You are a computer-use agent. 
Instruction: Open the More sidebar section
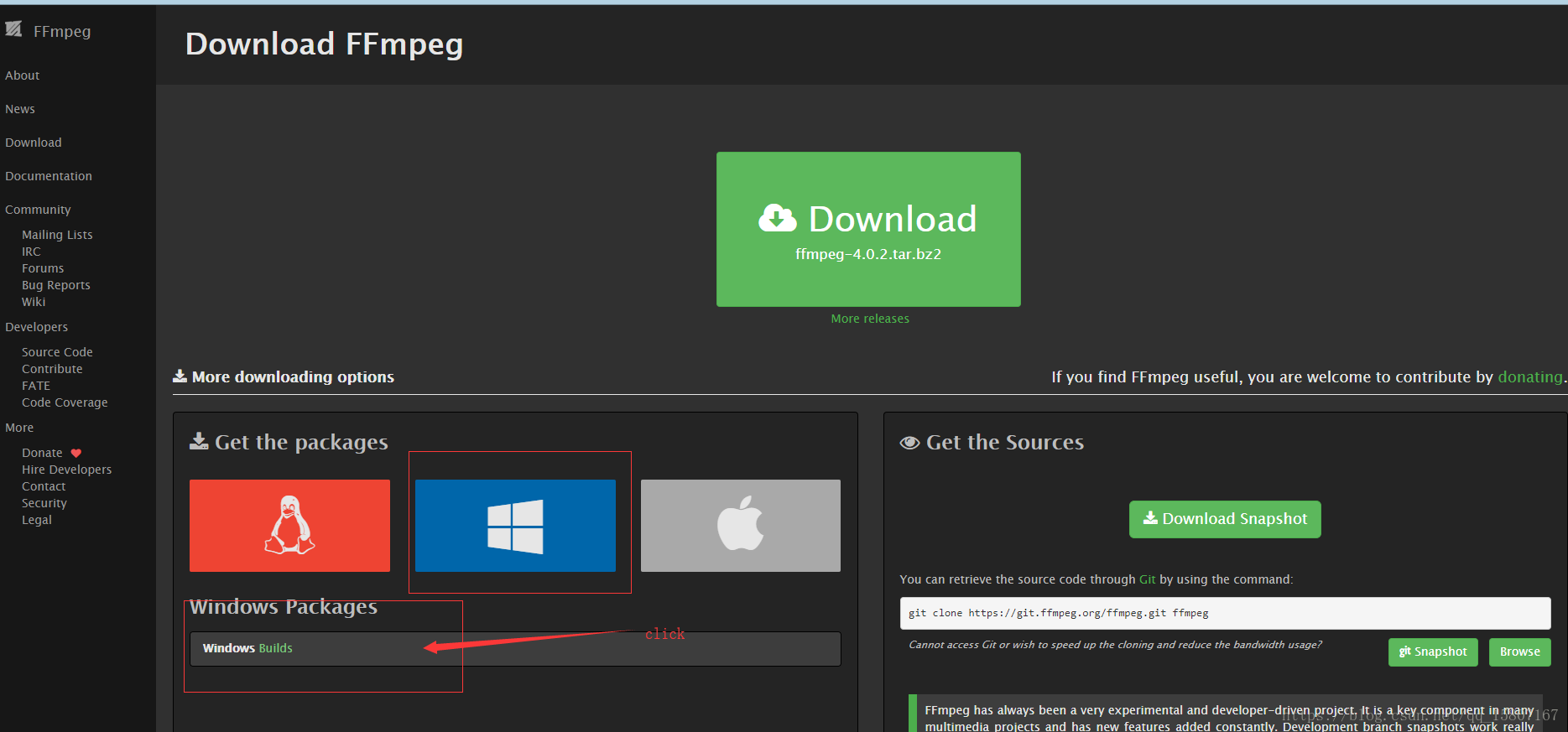19,428
